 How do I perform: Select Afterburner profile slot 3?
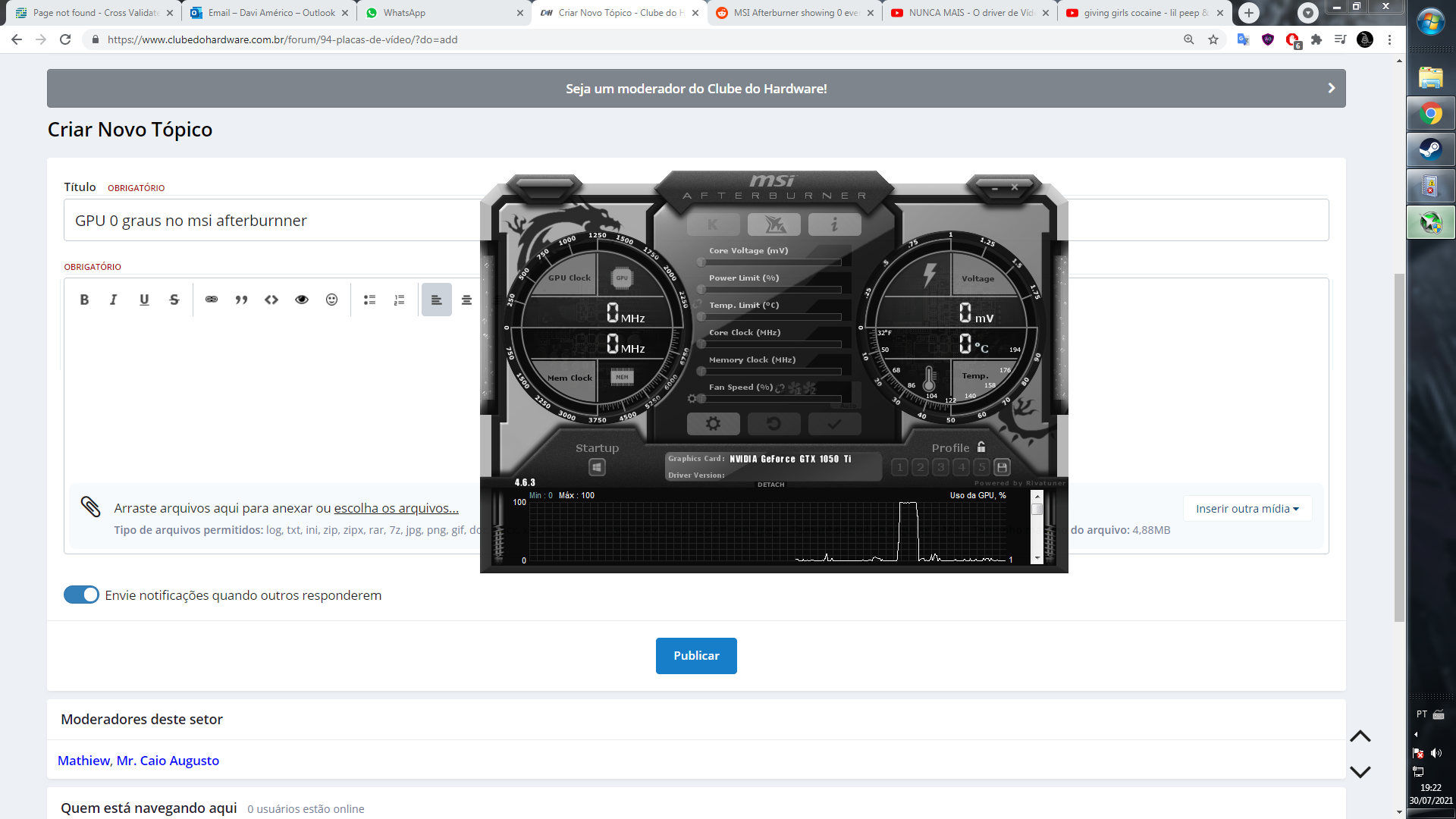tap(941, 467)
